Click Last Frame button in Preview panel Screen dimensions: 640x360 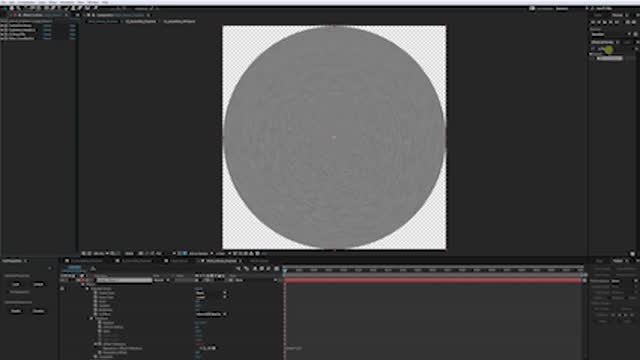coord(617,22)
